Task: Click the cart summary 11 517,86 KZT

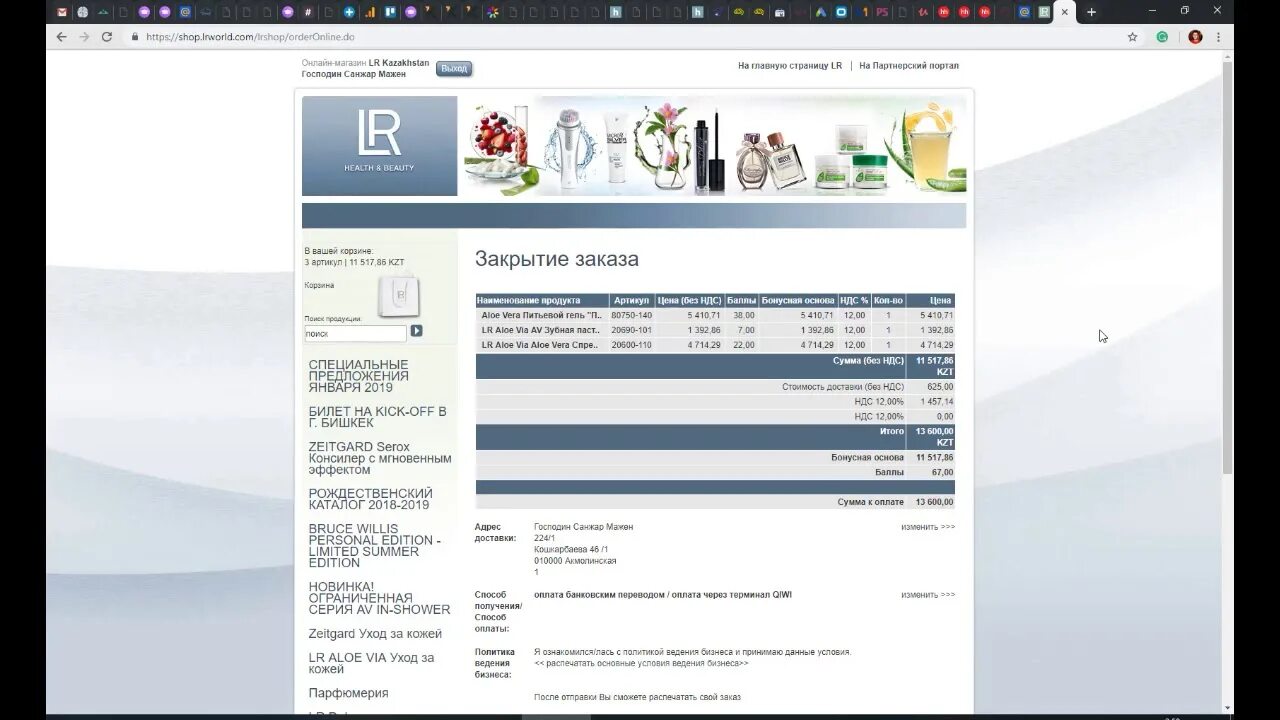Action: (x=377, y=262)
